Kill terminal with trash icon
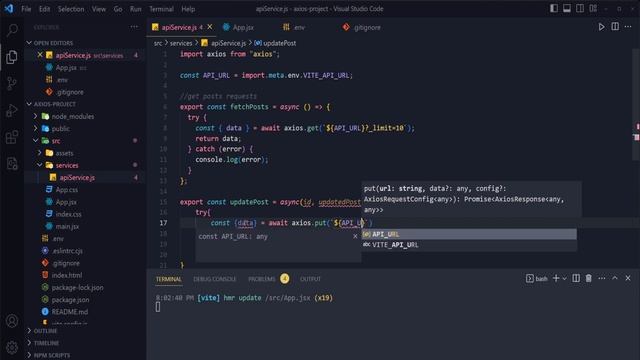640x360 pixels. (589, 278)
